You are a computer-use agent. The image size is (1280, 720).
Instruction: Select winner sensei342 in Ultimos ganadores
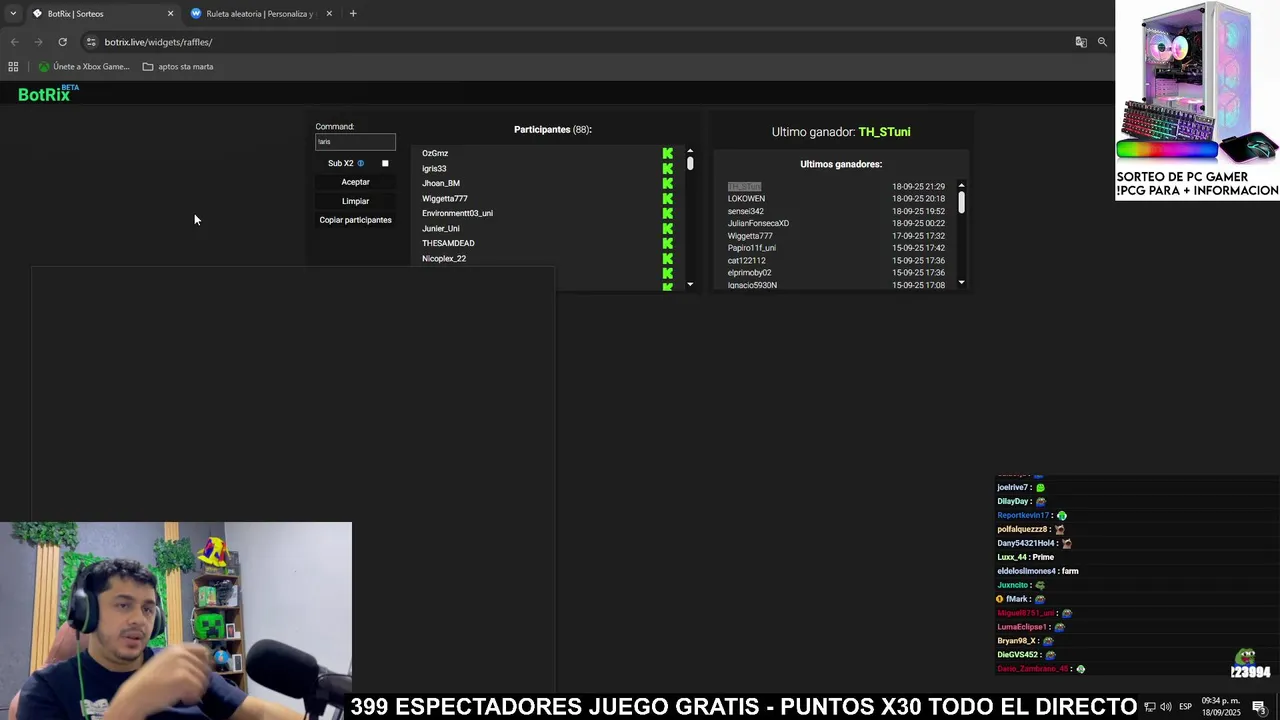pos(746,211)
